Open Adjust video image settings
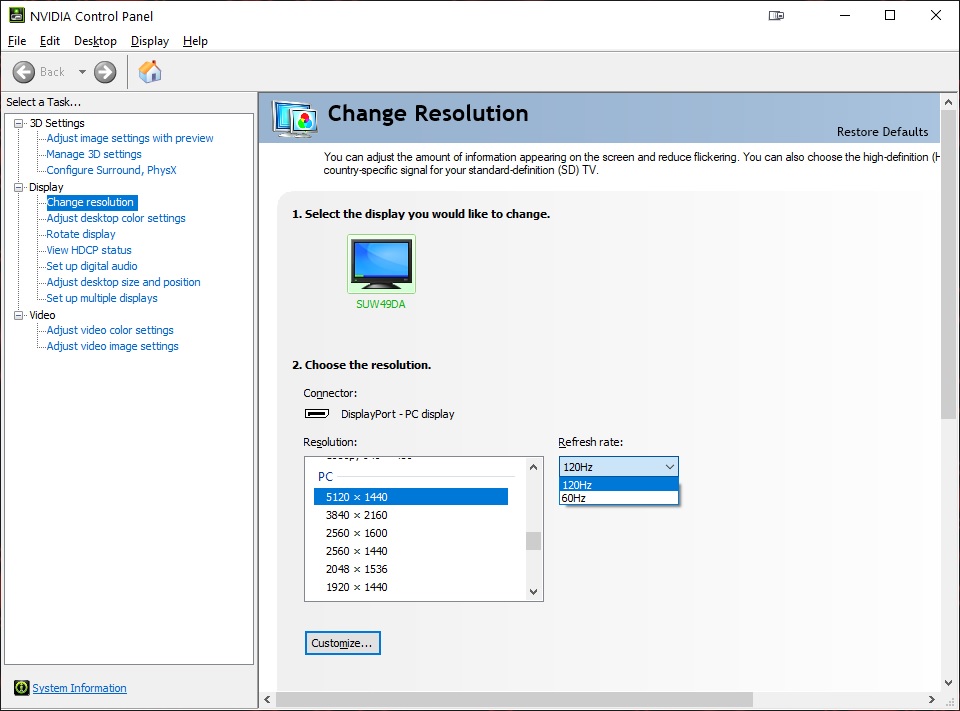Image resolution: width=960 pixels, height=711 pixels. click(113, 346)
